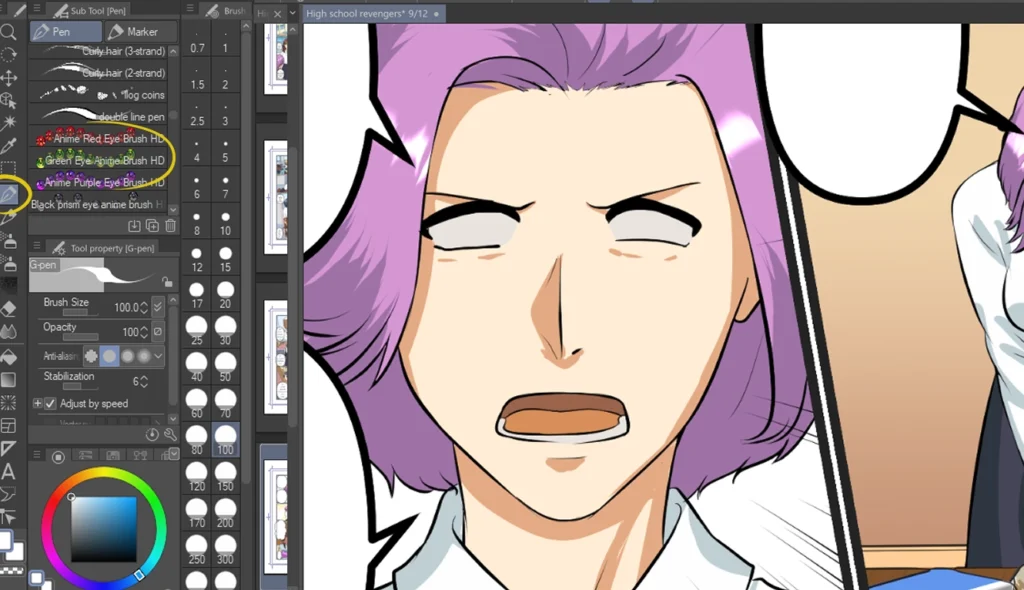Select the G-pen sub tool

[x=45, y=264]
